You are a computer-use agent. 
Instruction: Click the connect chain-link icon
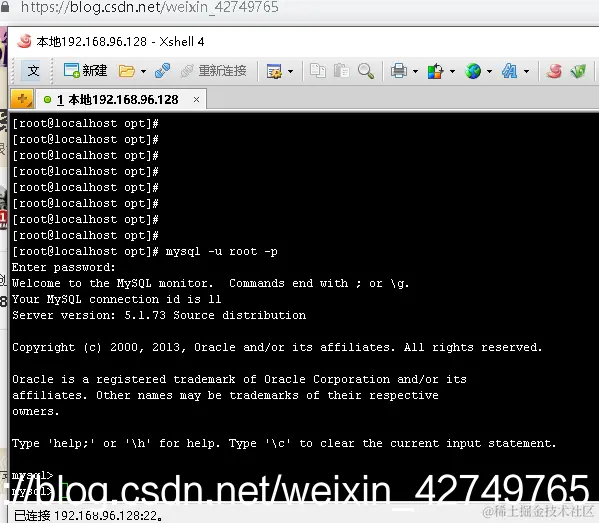(162, 71)
